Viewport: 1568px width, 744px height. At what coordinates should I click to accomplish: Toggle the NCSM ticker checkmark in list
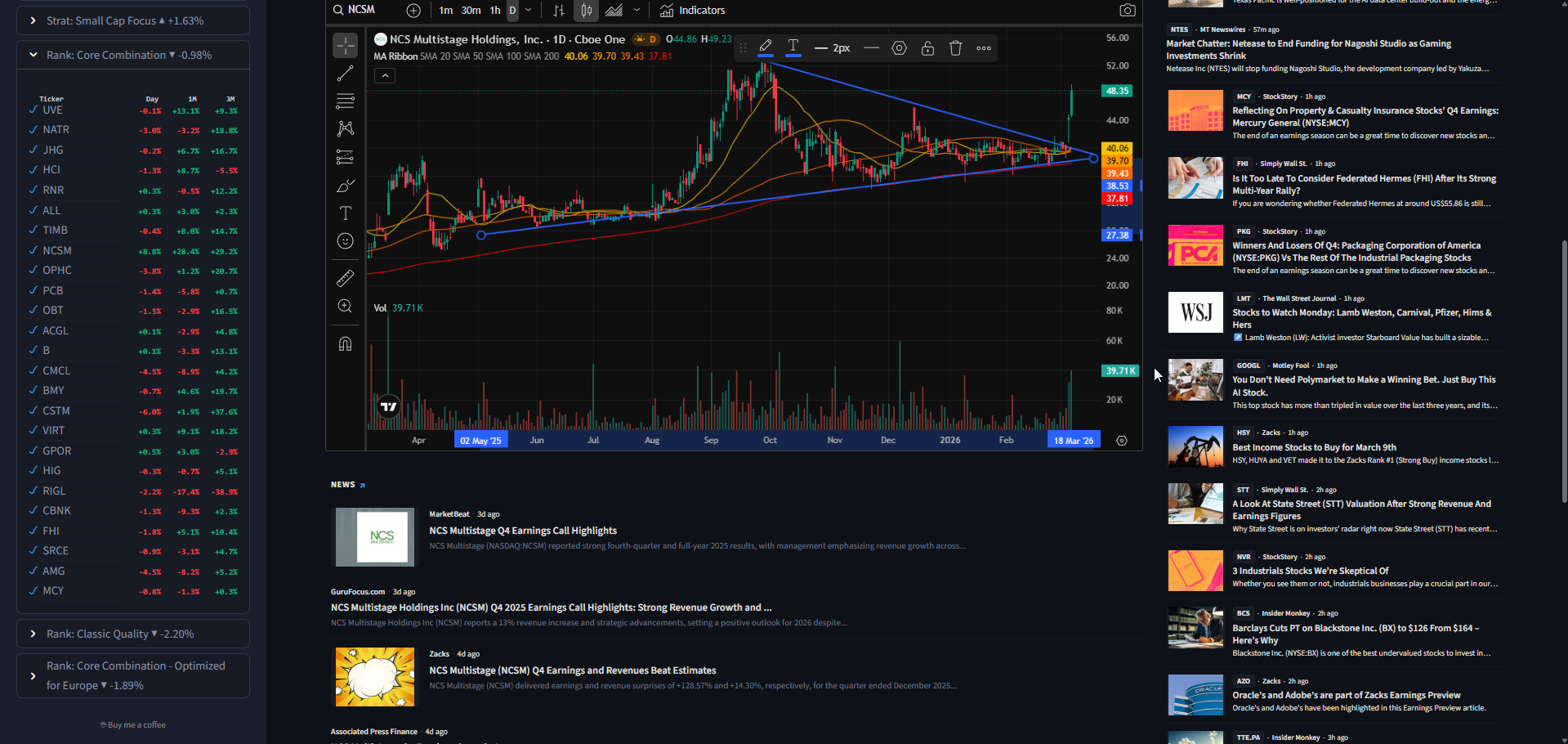point(34,250)
